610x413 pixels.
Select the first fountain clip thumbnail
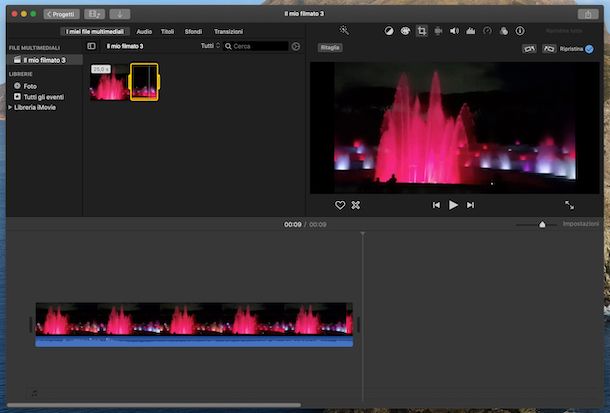point(109,82)
